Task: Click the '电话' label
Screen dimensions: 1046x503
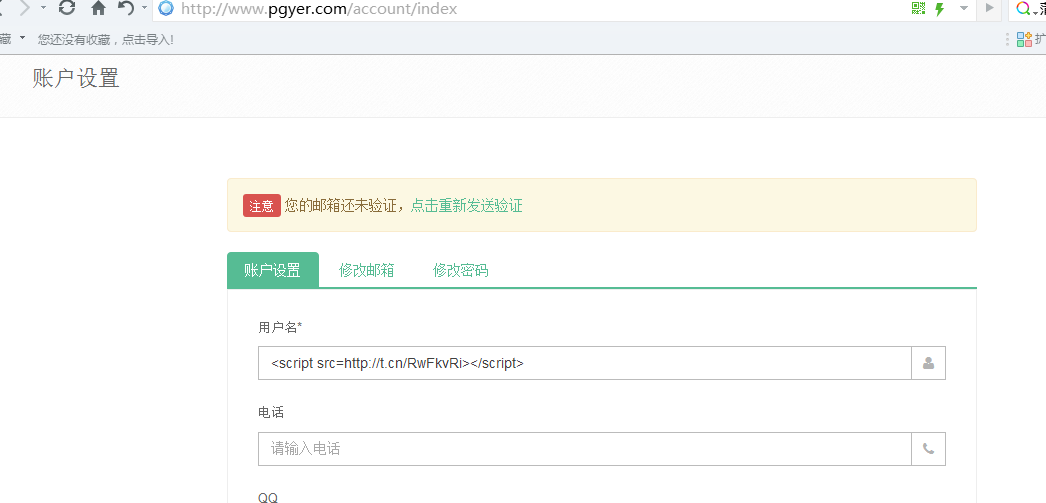Action: (x=271, y=413)
